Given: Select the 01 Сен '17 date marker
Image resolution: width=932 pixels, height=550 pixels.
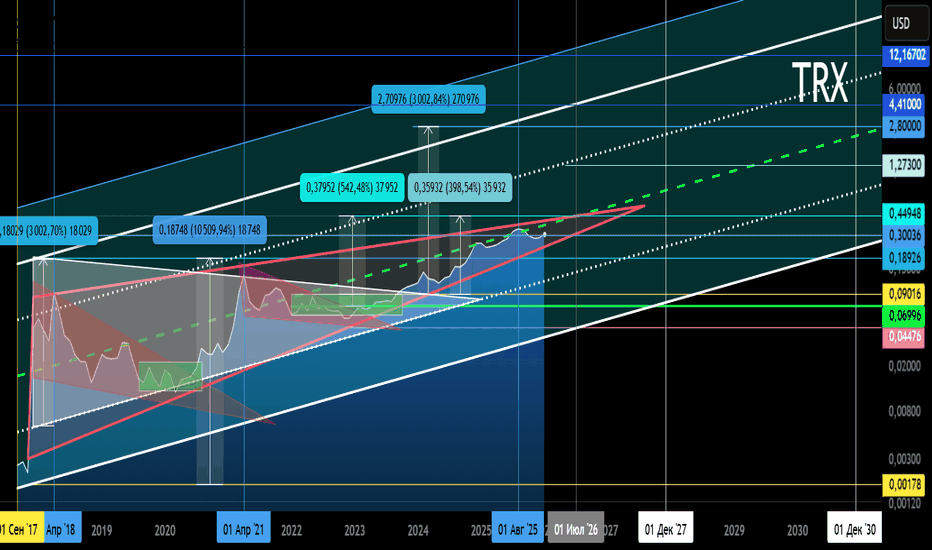Looking at the screenshot, I should pyautogui.click(x=21, y=529).
